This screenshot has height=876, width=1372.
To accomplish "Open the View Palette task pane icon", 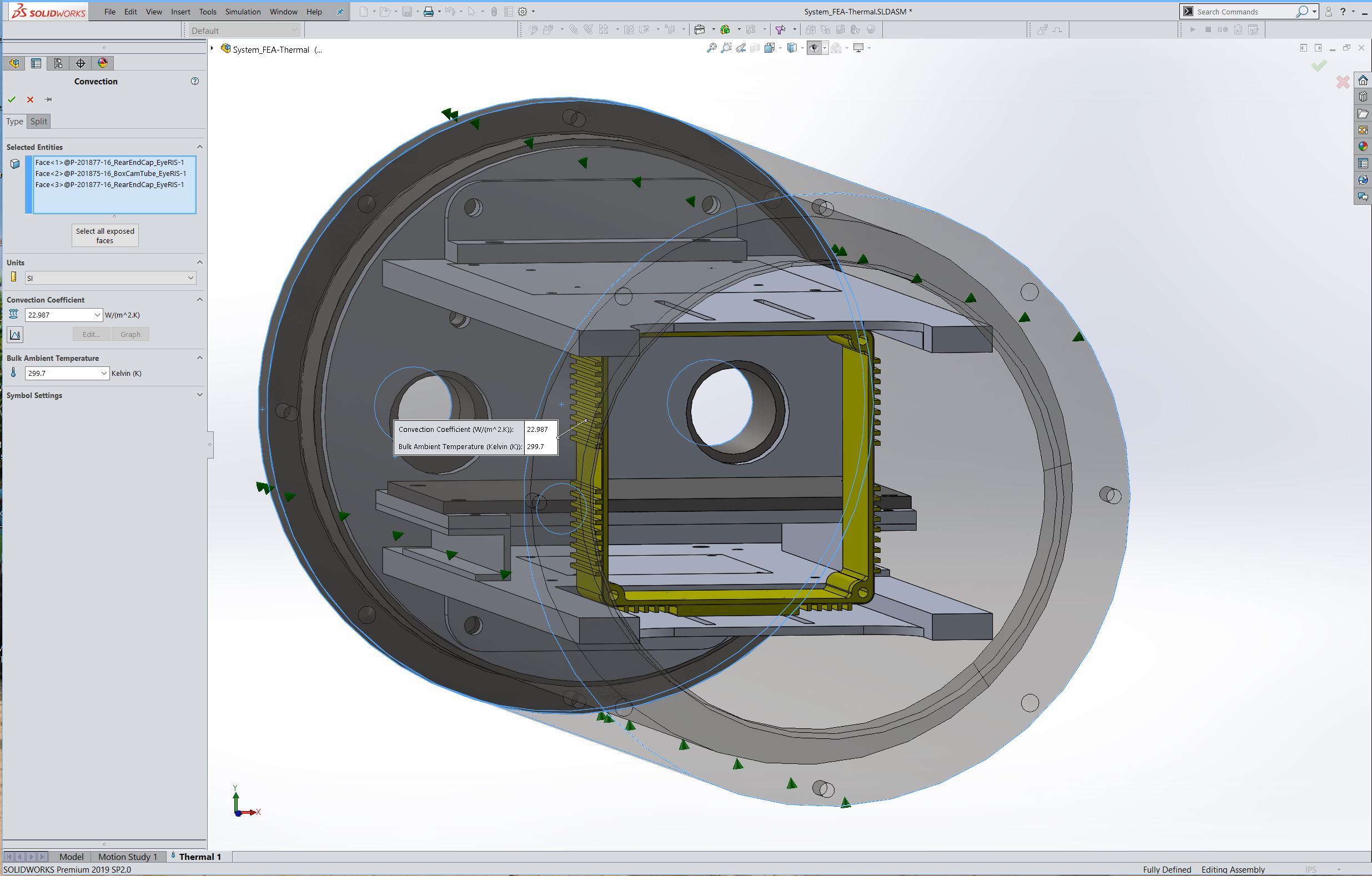I will [1363, 130].
